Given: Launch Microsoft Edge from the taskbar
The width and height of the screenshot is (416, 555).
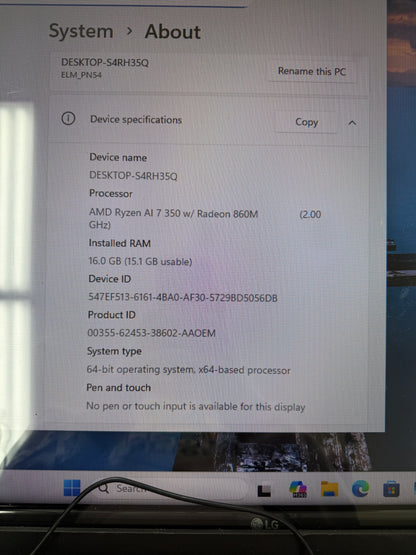Looking at the screenshot, I should coord(360,489).
